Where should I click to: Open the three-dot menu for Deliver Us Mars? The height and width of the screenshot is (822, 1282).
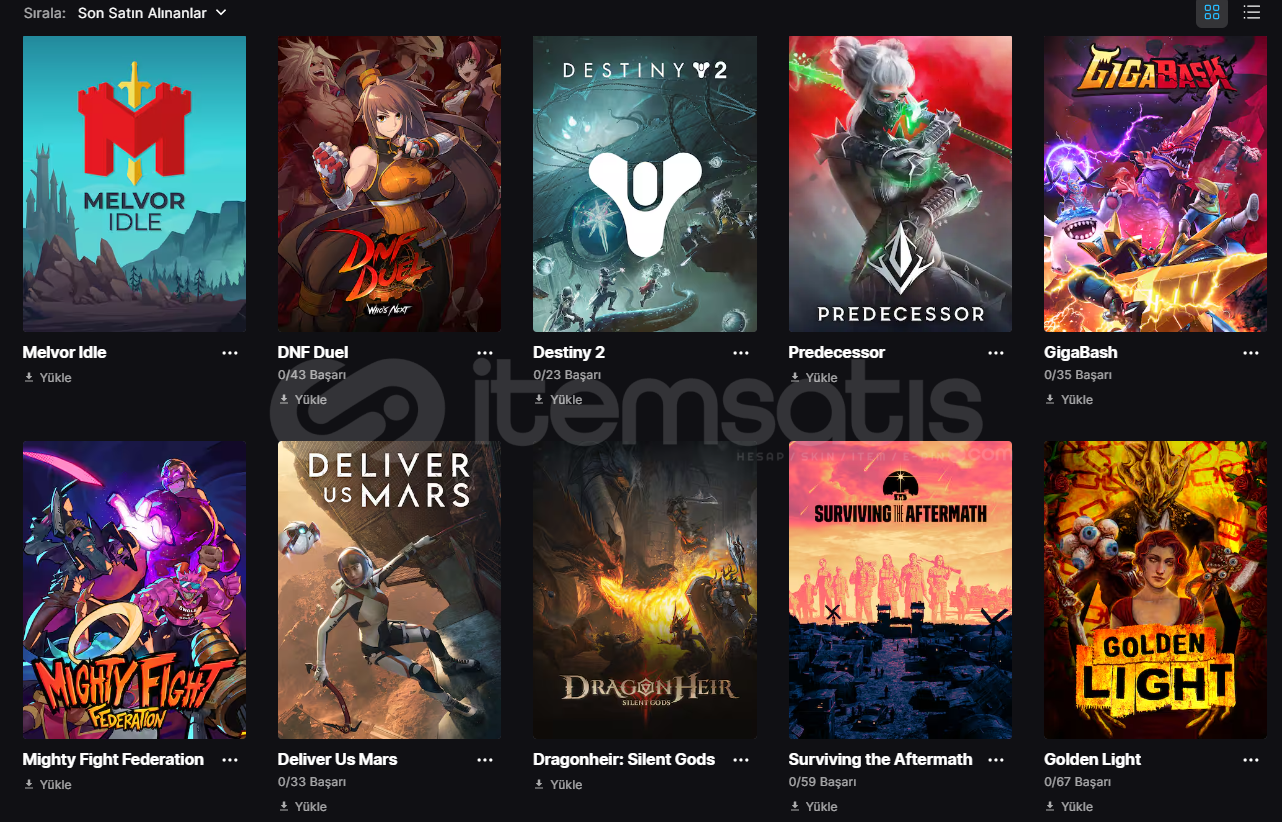(485, 760)
